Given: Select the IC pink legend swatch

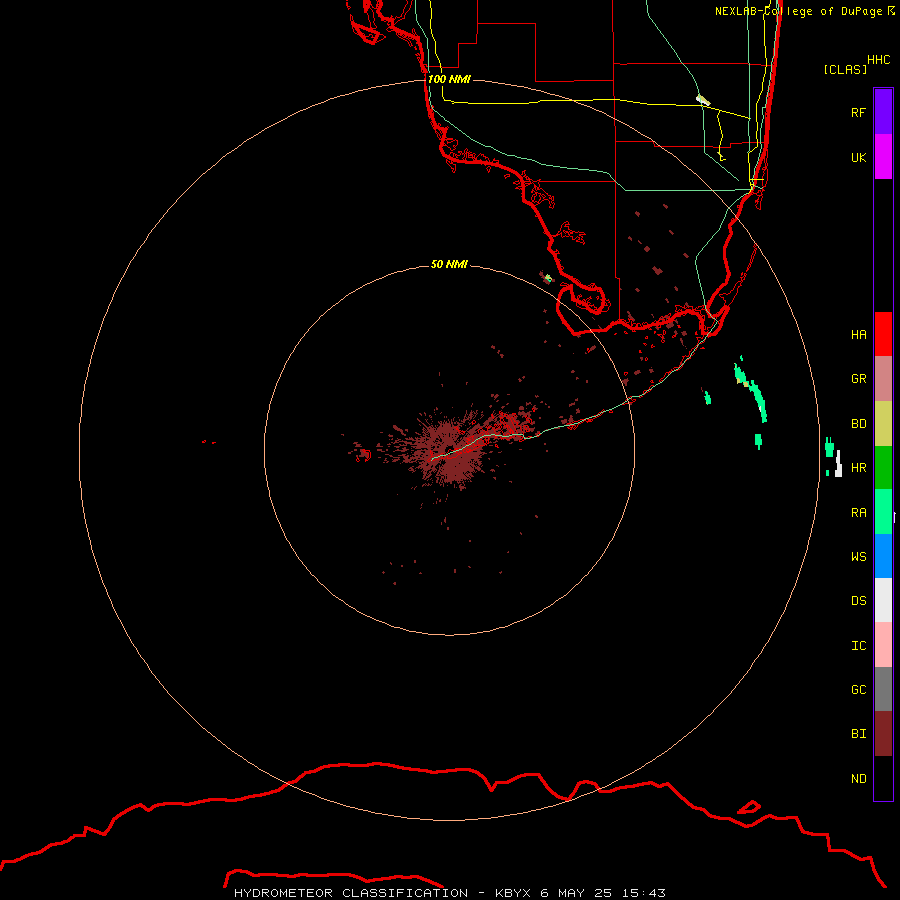Looking at the screenshot, I should tap(883, 645).
